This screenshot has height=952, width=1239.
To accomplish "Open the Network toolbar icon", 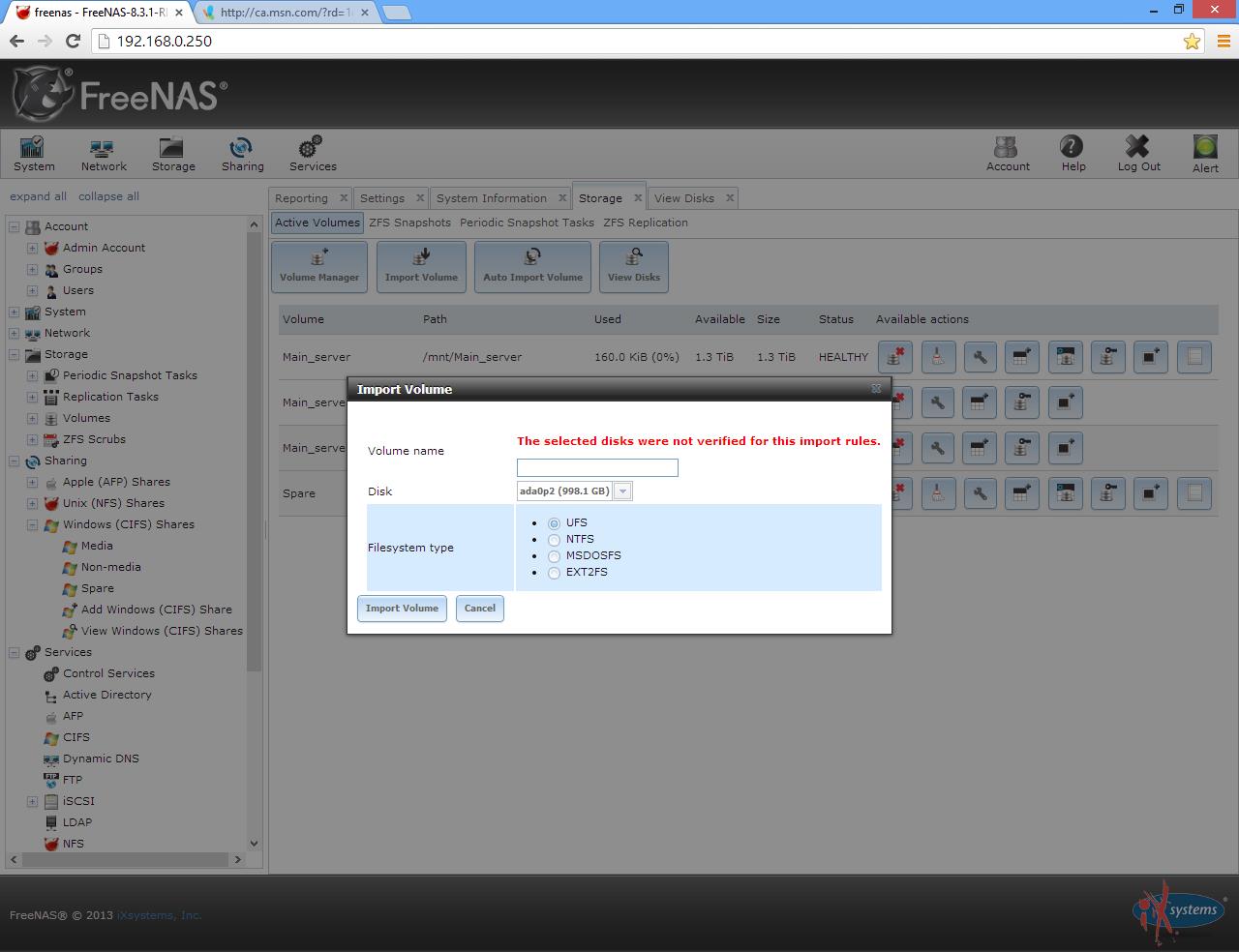I will coord(103,148).
